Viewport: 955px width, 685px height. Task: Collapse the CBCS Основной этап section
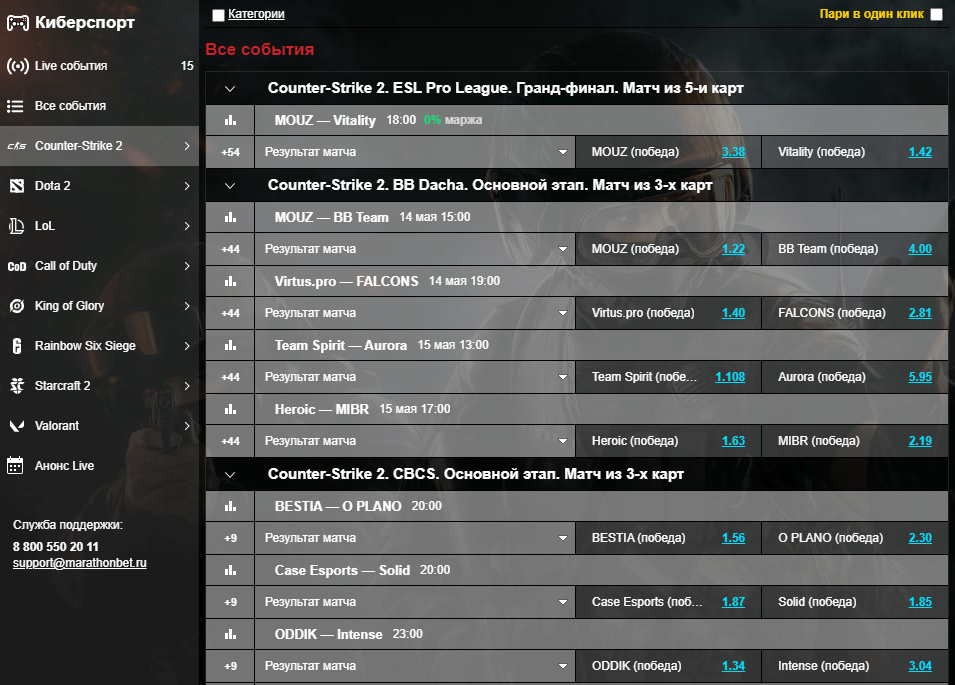coord(230,474)
